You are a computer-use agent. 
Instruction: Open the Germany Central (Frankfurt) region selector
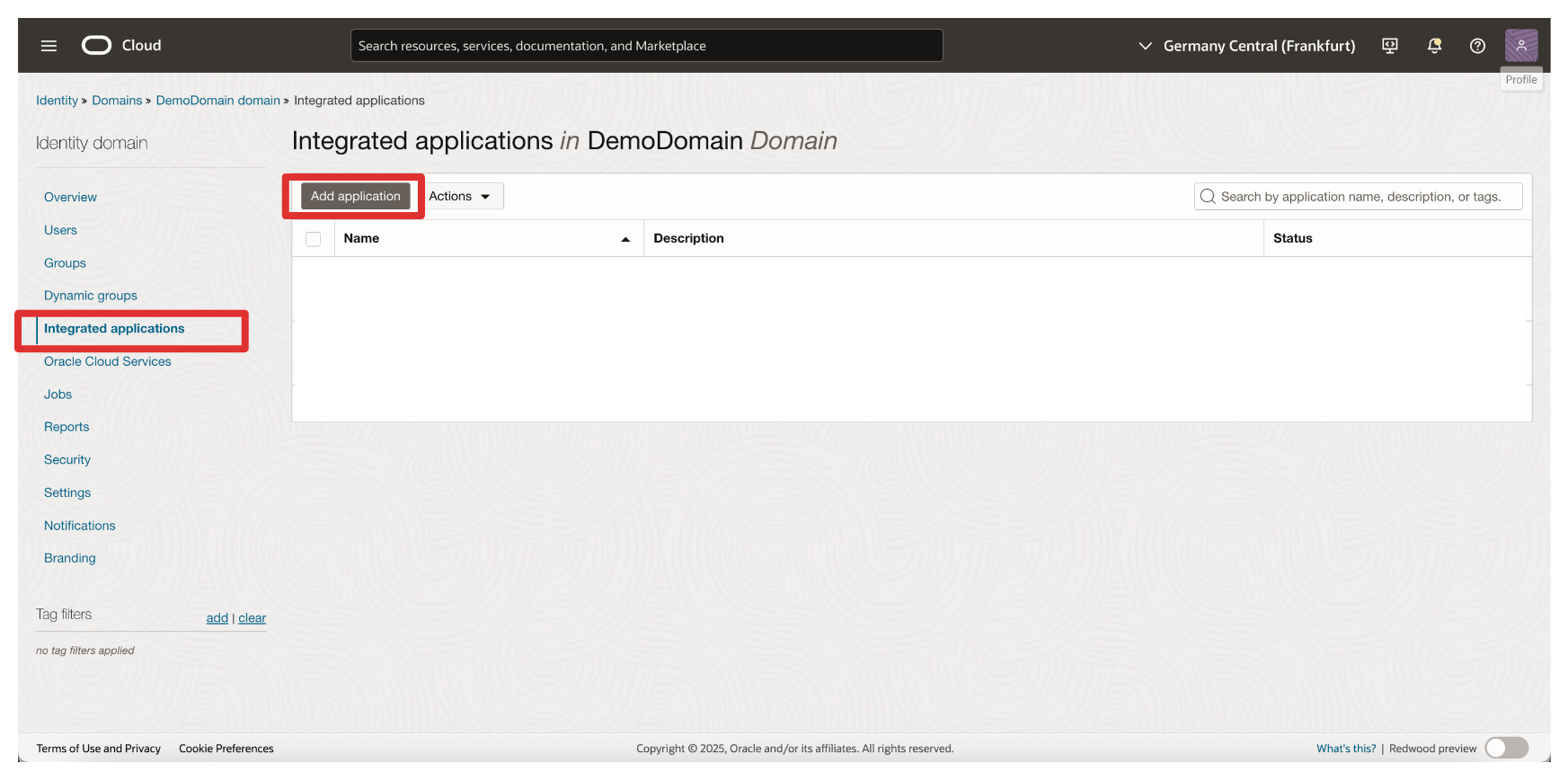click(x=1246, y=46)
